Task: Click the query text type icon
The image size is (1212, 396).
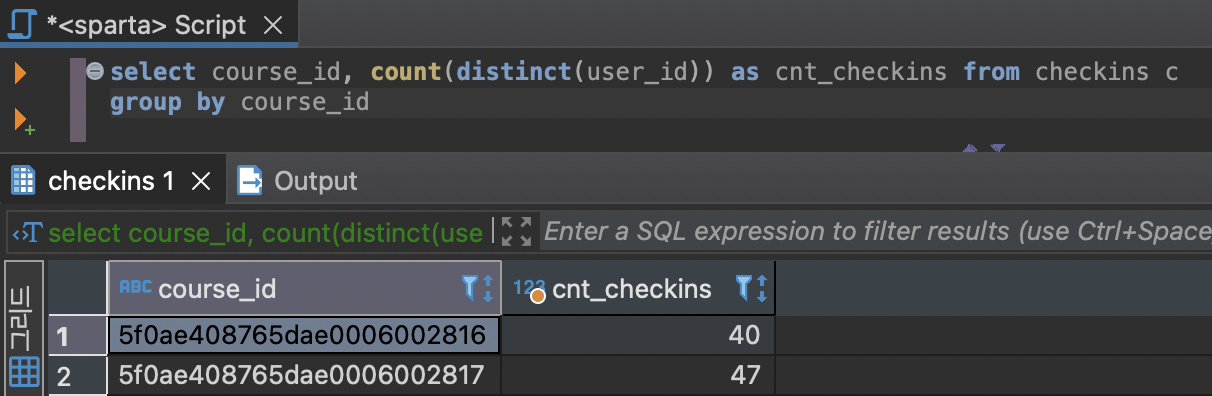Action: (26, 233)
